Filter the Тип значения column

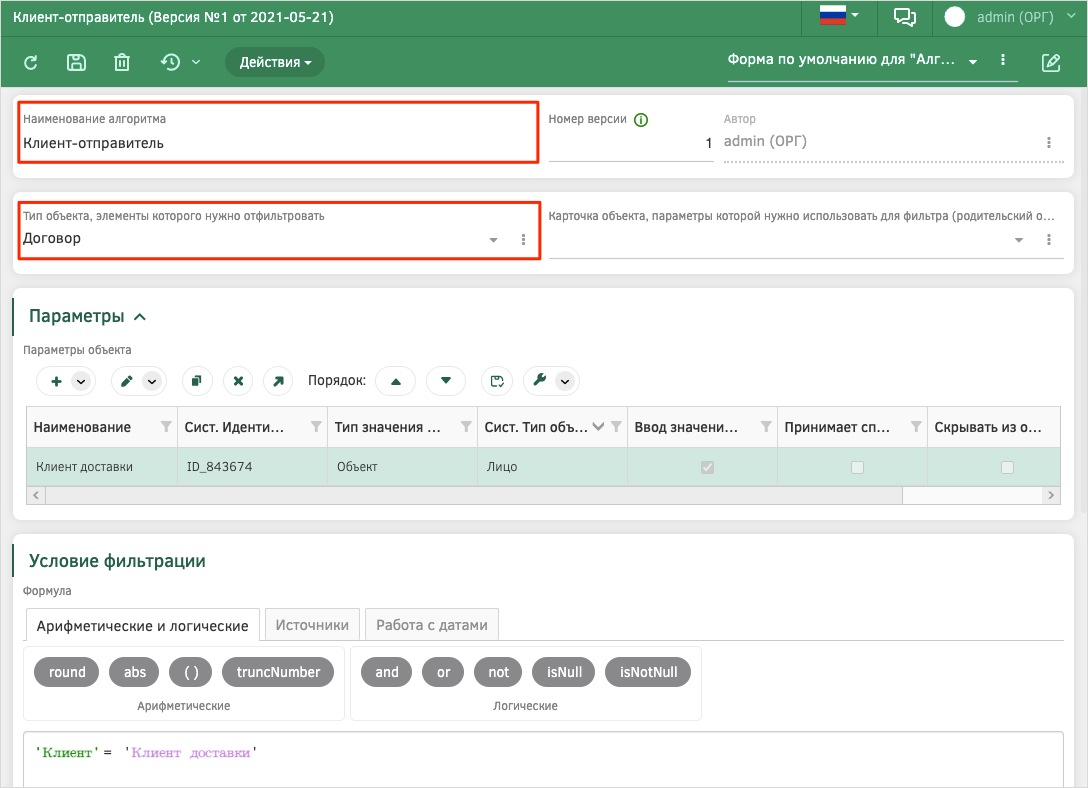pos(466,427)
